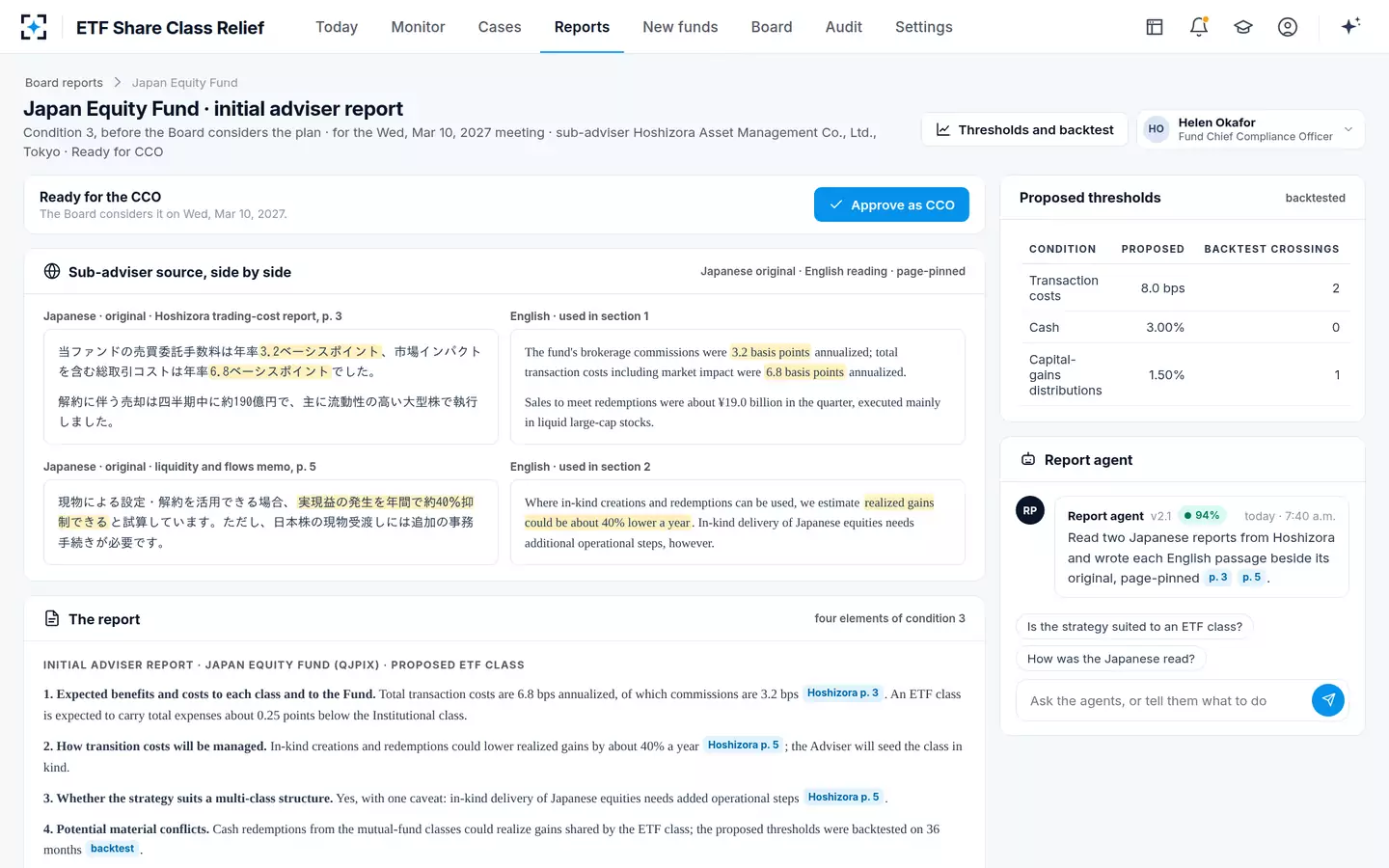Select the Reports tab
The height and width of the screenshot is (868, 1389).
[x=582, y=27]
